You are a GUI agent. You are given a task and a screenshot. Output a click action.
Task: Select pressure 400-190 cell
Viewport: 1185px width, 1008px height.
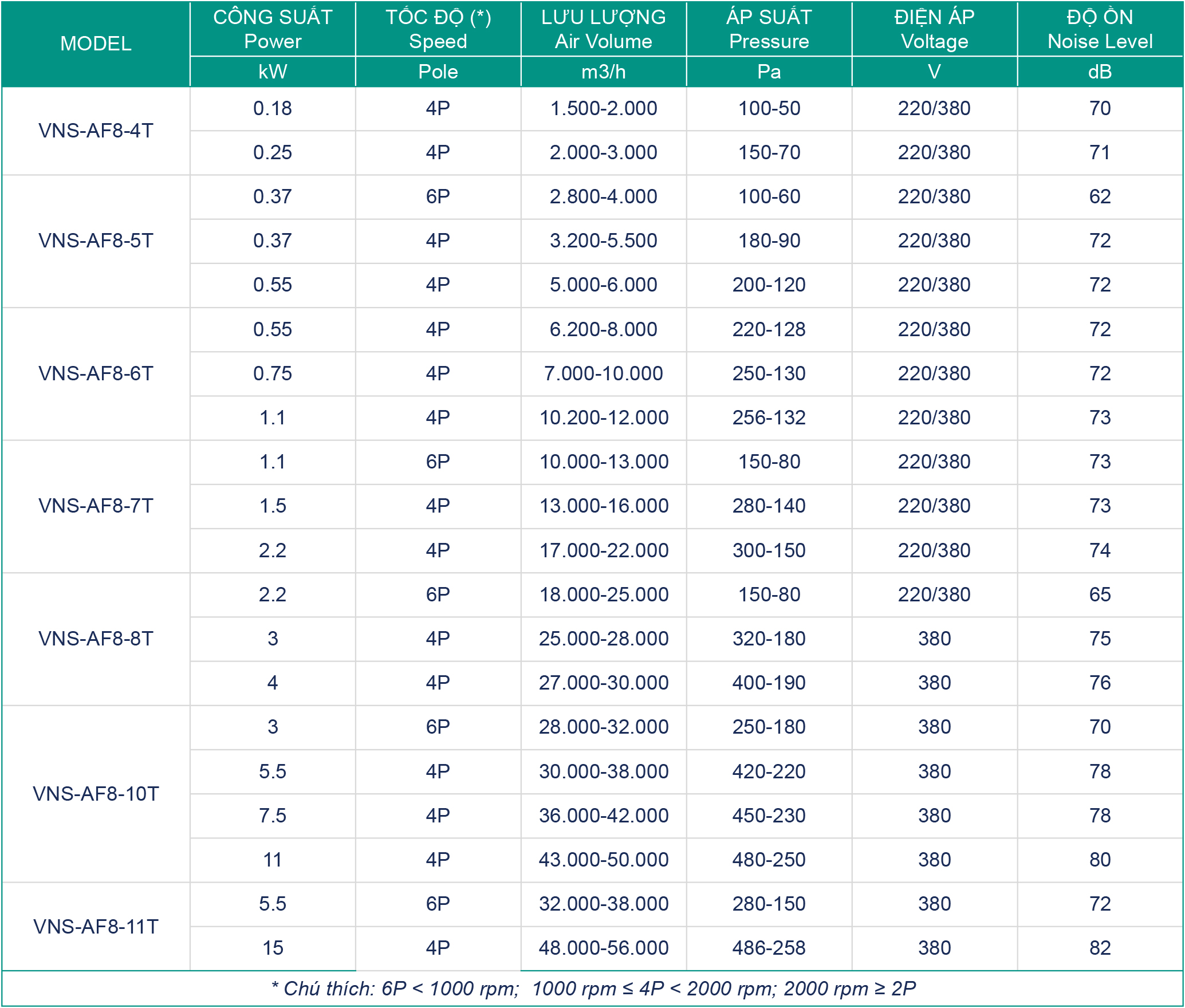coord(769,683)
